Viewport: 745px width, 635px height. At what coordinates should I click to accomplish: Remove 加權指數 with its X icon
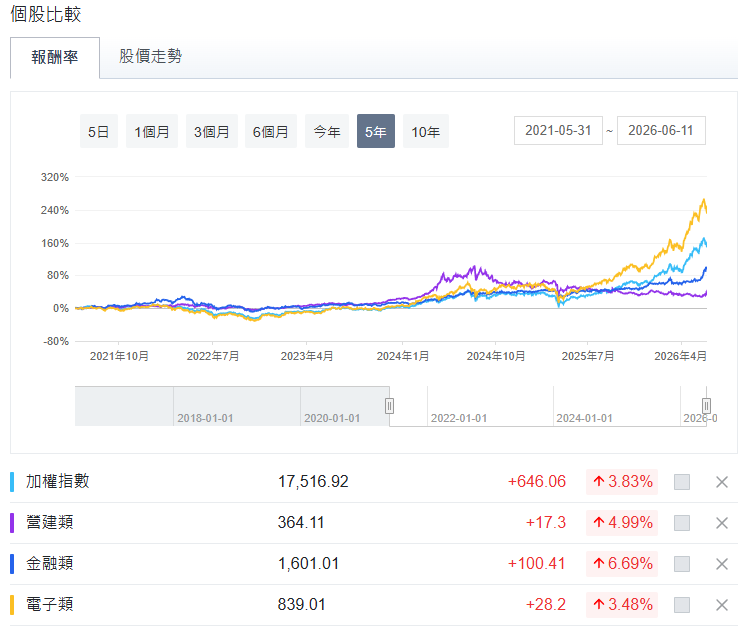click(x=722, y=482)
